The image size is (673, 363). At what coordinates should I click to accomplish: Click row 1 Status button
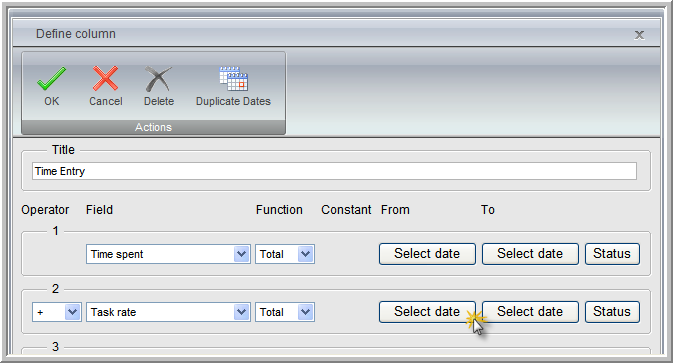[612, 254]
